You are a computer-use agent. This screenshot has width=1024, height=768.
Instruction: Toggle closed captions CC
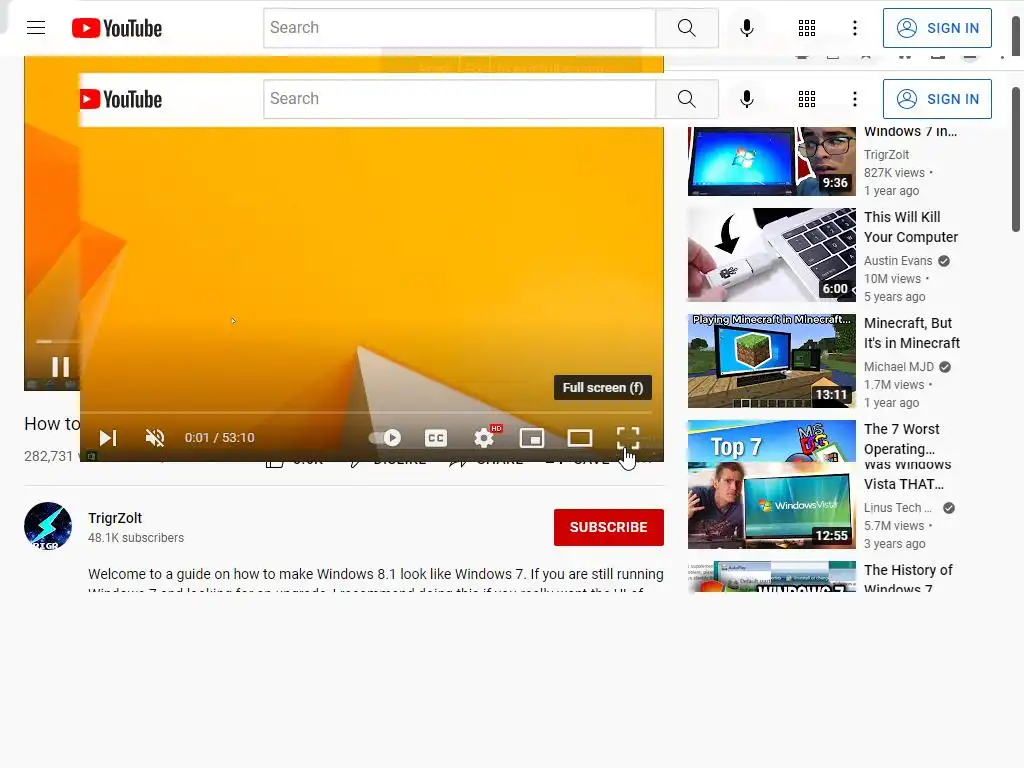pyautogui.click(x=436, y=438)
